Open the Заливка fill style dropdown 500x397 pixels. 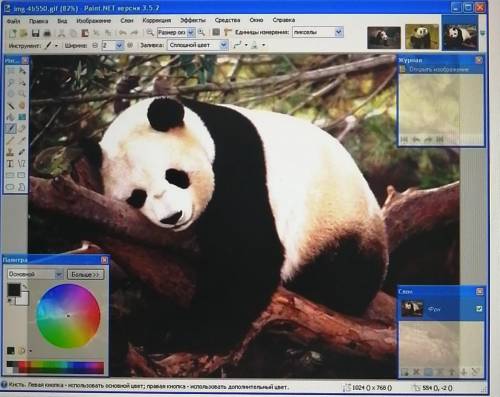pos(198,45)
